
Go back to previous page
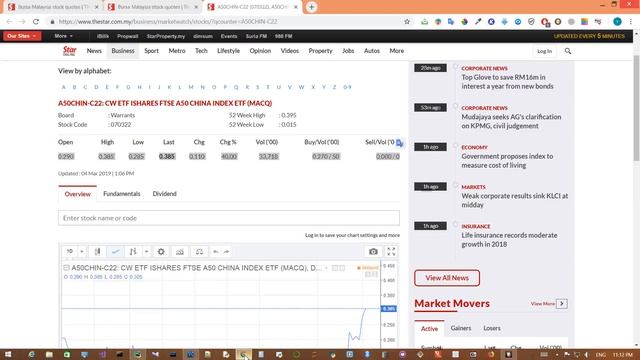pos(9,22)
